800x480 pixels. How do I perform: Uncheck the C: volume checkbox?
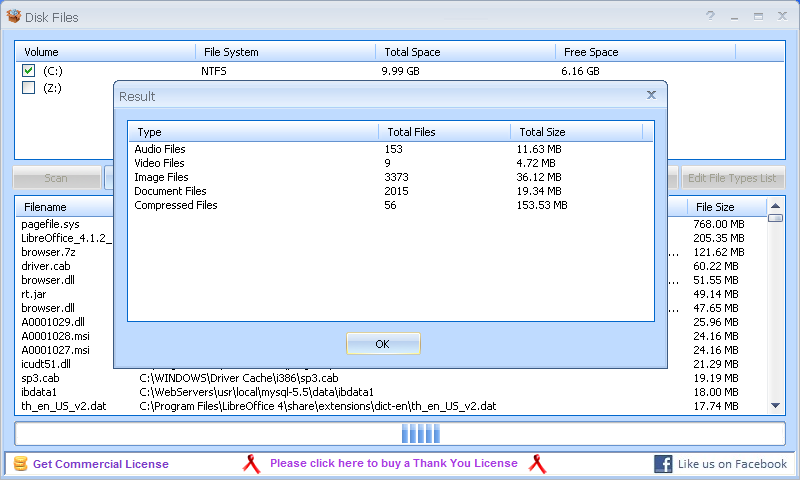[29, 70]
